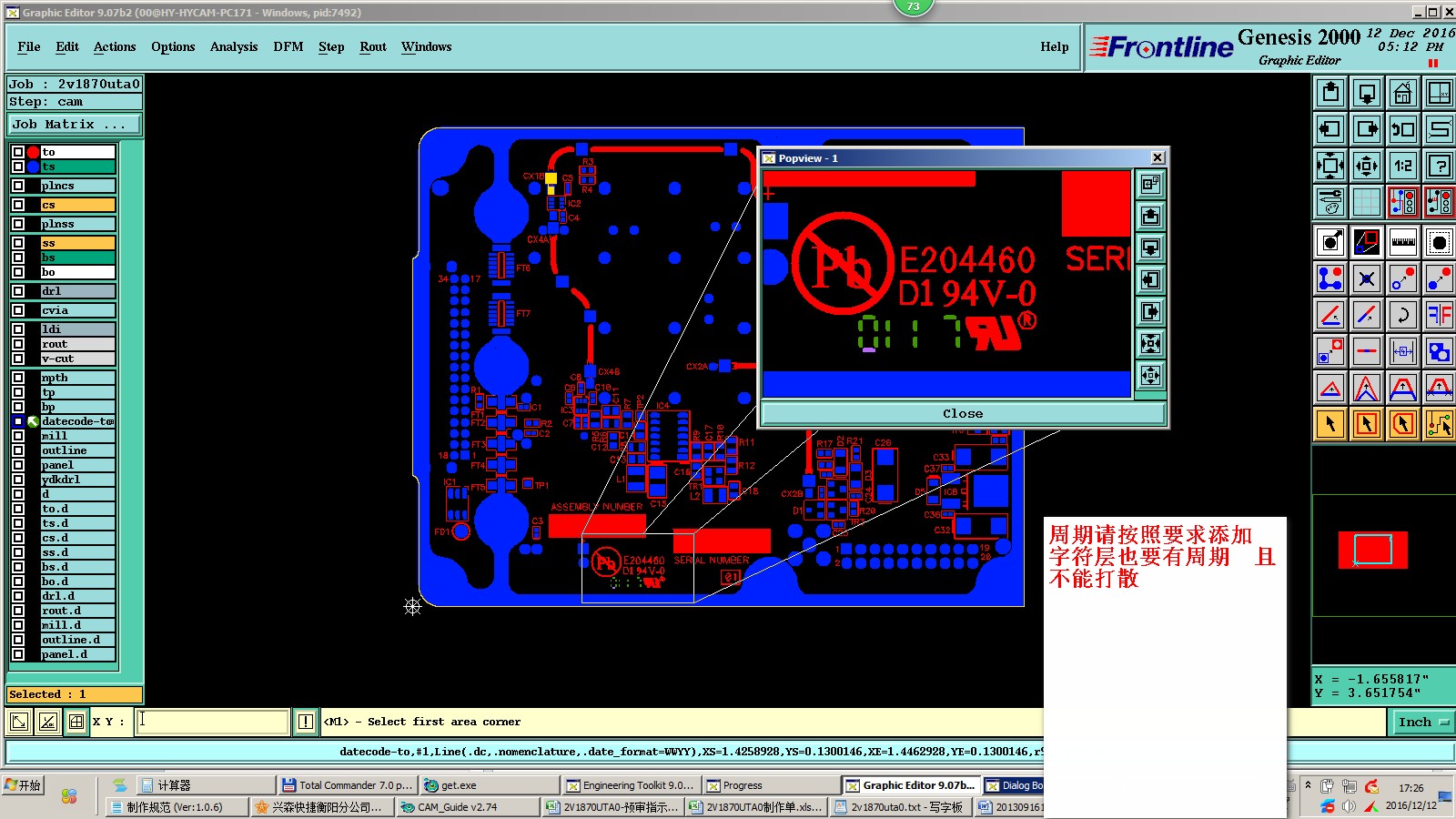The width and height of the screenshot is (1456, 819).
Task: Click the exclamation icon beside coordinate field
Action: pyautogui.click(x=306, y=722)
